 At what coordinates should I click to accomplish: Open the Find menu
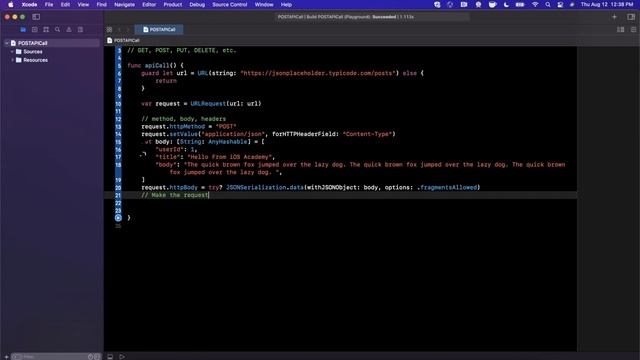tap(102, 4)
